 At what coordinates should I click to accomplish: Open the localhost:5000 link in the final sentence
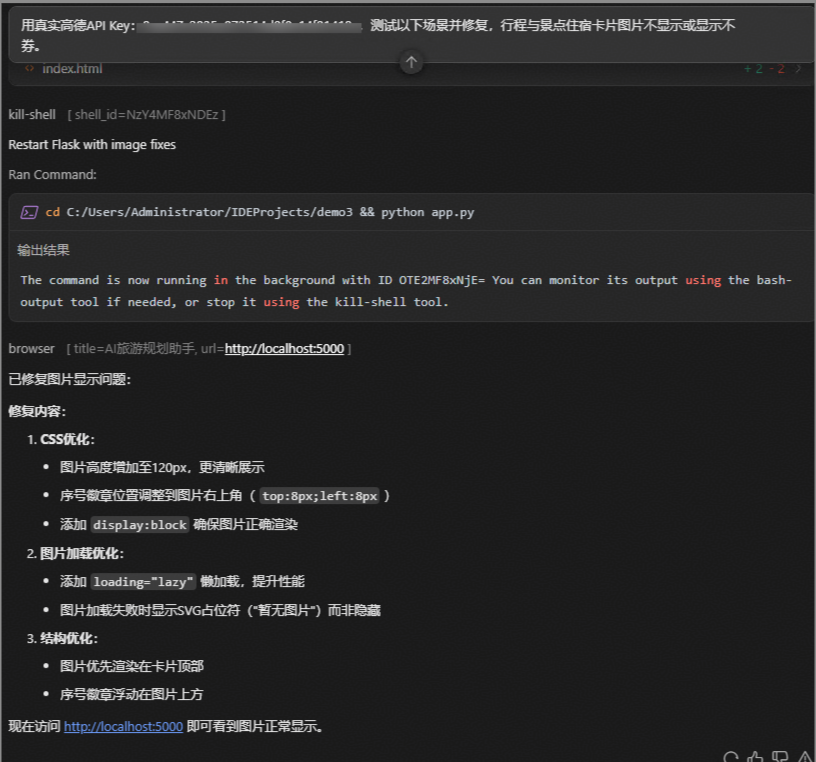coord(123,727)
